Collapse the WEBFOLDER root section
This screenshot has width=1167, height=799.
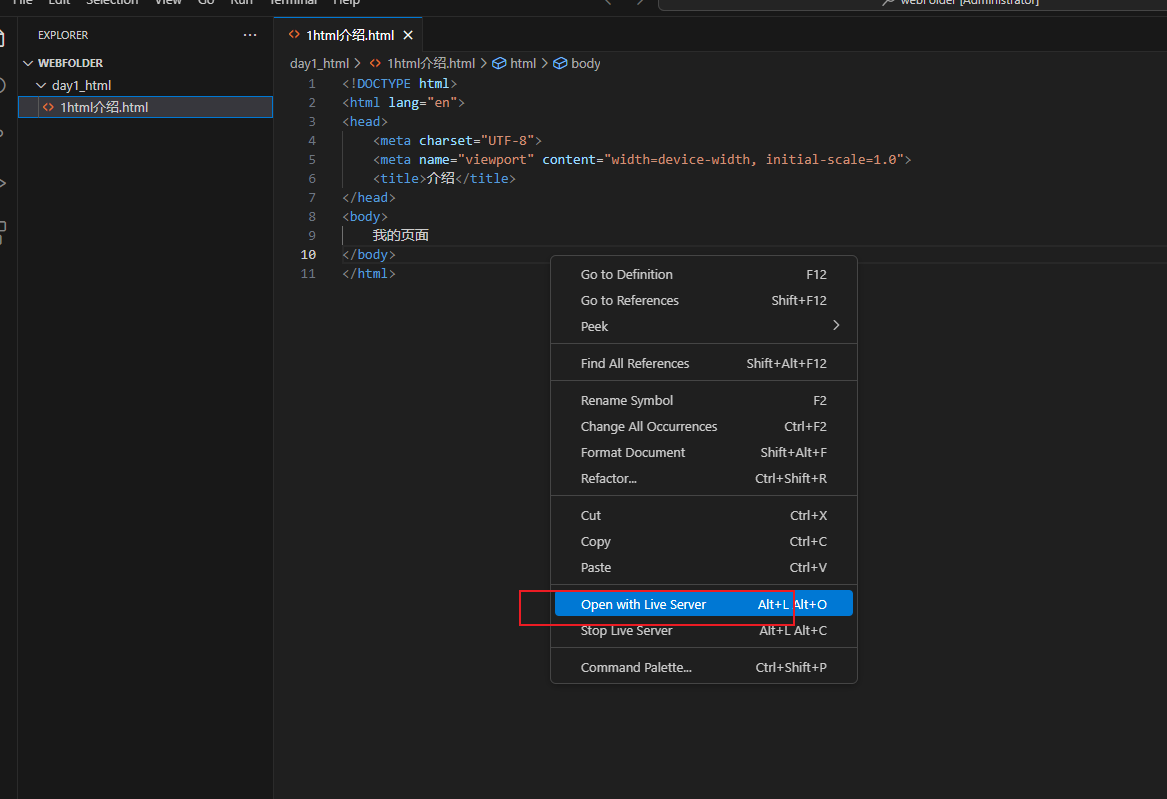28,63
